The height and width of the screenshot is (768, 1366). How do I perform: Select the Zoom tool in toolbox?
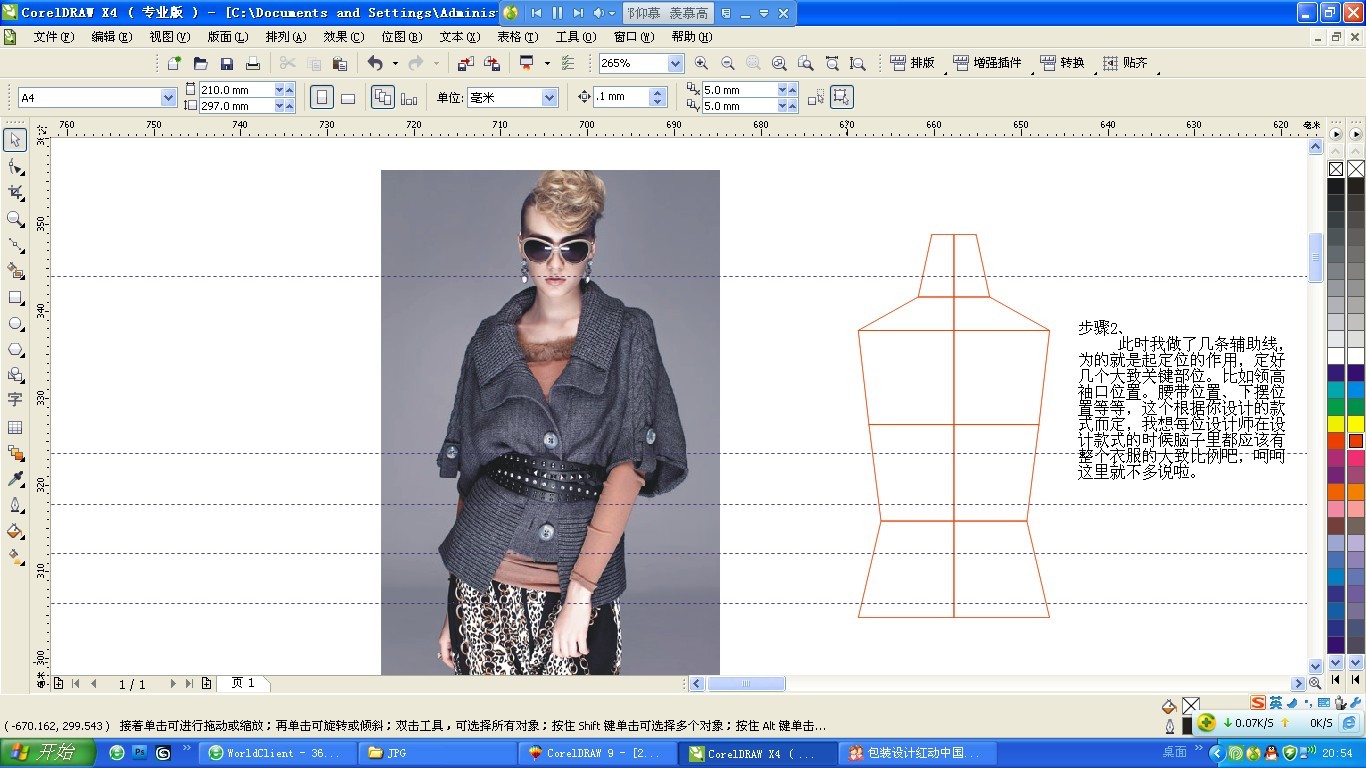click(15, 218)
